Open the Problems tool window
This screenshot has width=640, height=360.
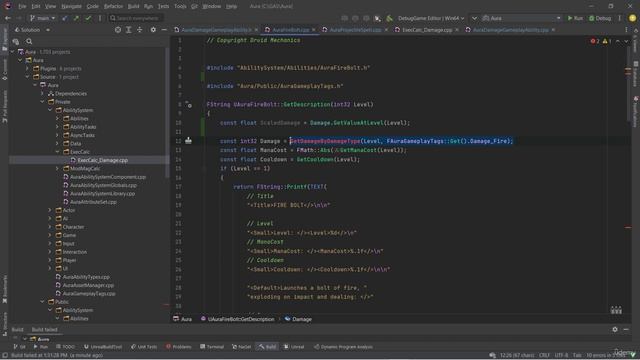tap(179, 347)
